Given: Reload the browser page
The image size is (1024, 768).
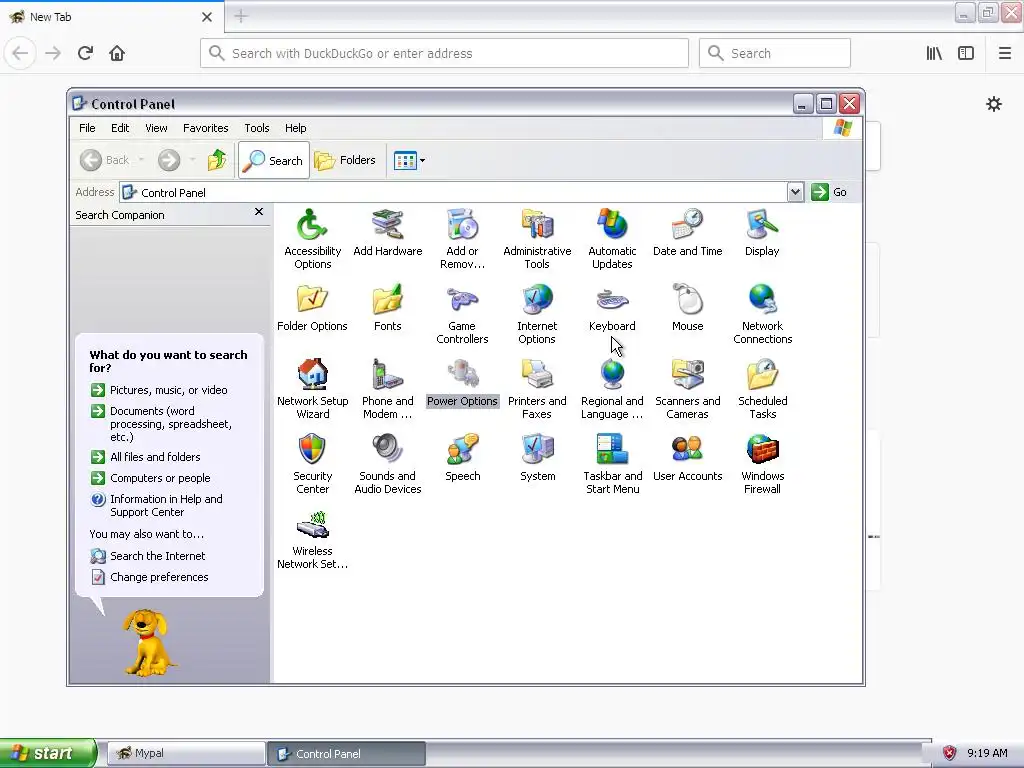Looking at the screenshot, I should [86, 53].
